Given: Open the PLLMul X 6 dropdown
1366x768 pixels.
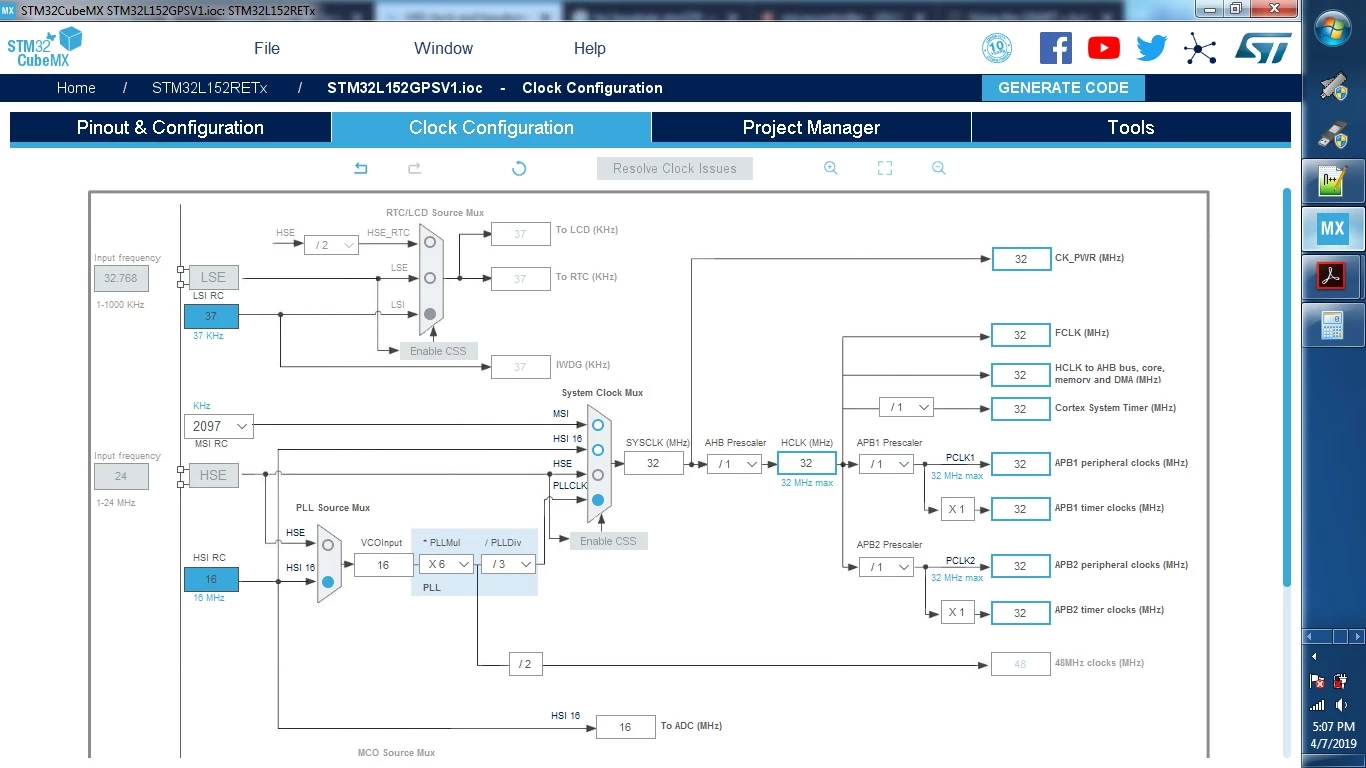Looking at the screenshot, I should click(x=446, y=564).
